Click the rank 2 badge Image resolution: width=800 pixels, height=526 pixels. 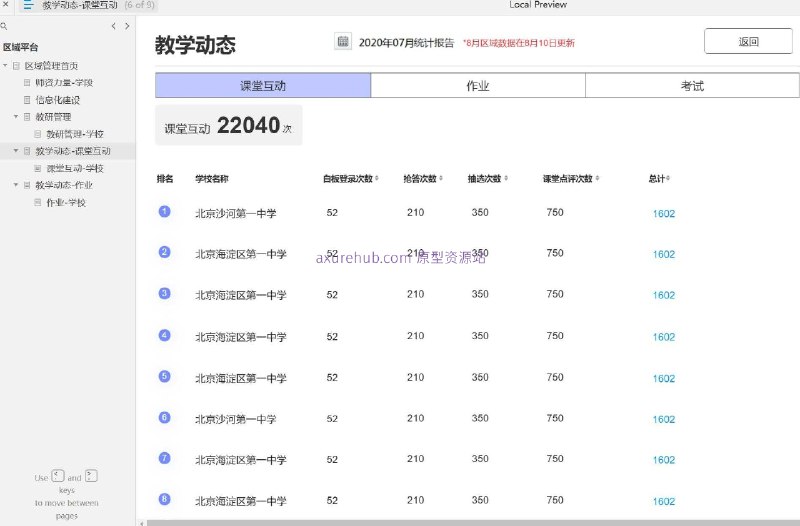(164, 252)
